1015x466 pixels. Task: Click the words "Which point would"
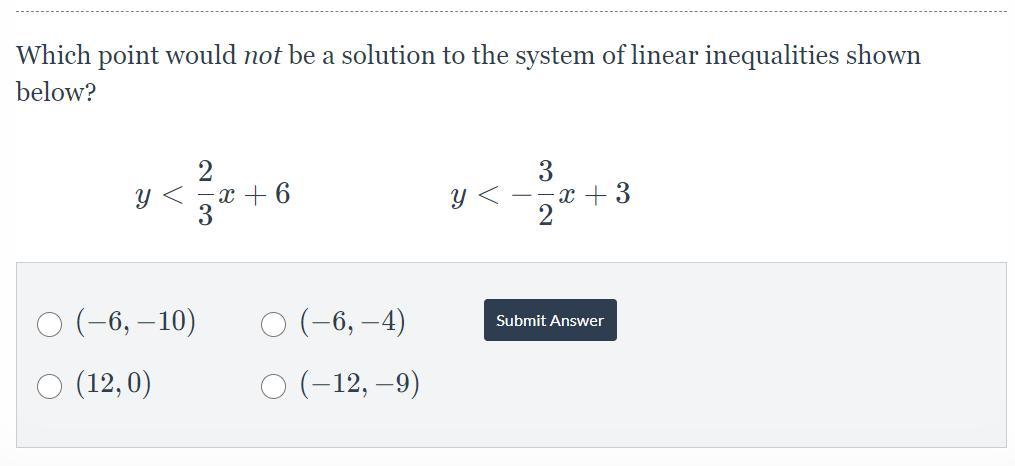[127, 56]
